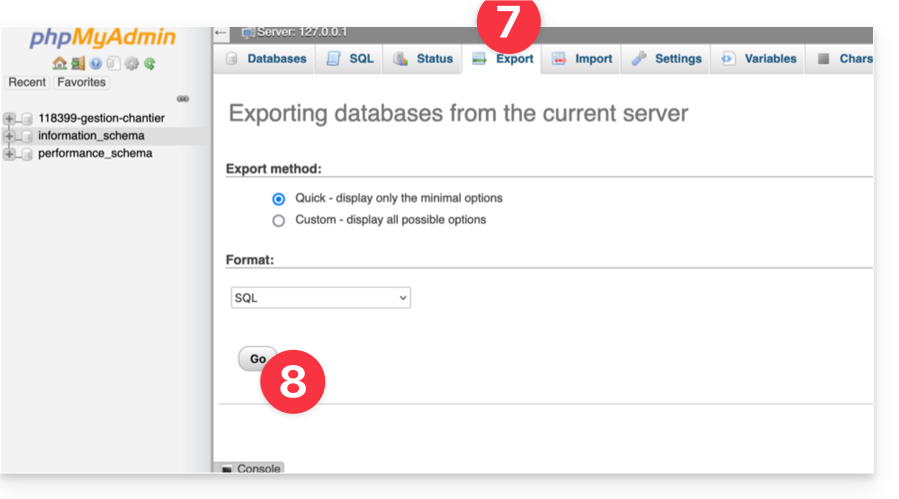Screen dimensions: 899x499
Task: Open the SQL format dropdown
Action: tap(320, 298)
